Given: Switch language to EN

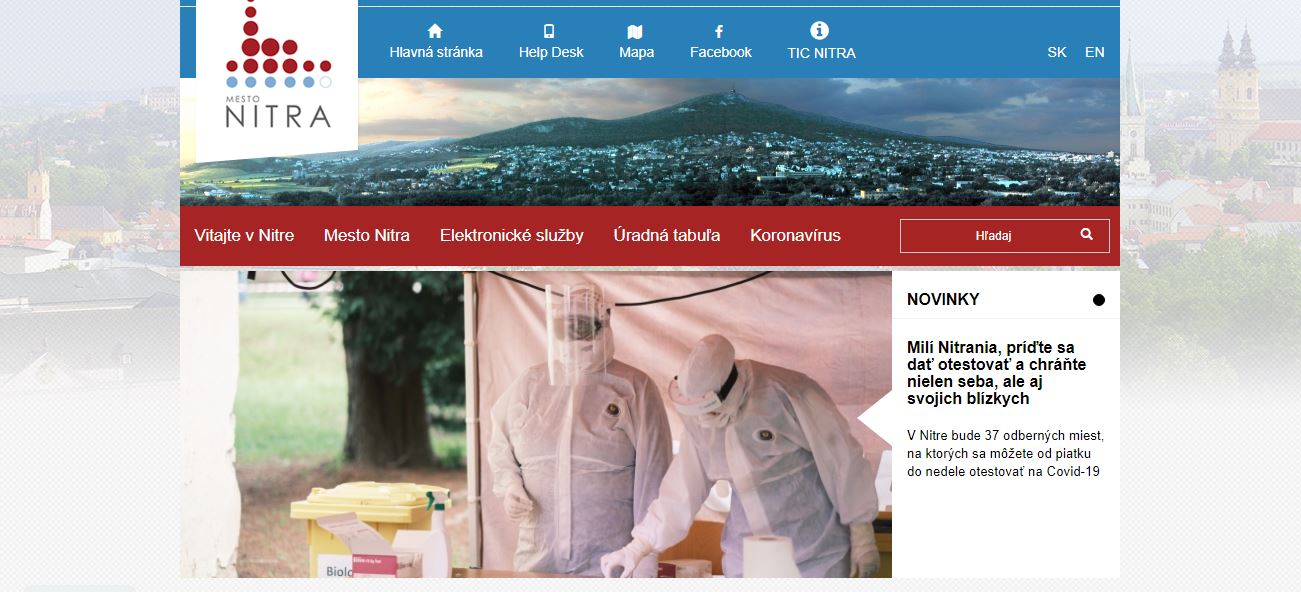Looking at the screenshot, I should (1095, 52).
